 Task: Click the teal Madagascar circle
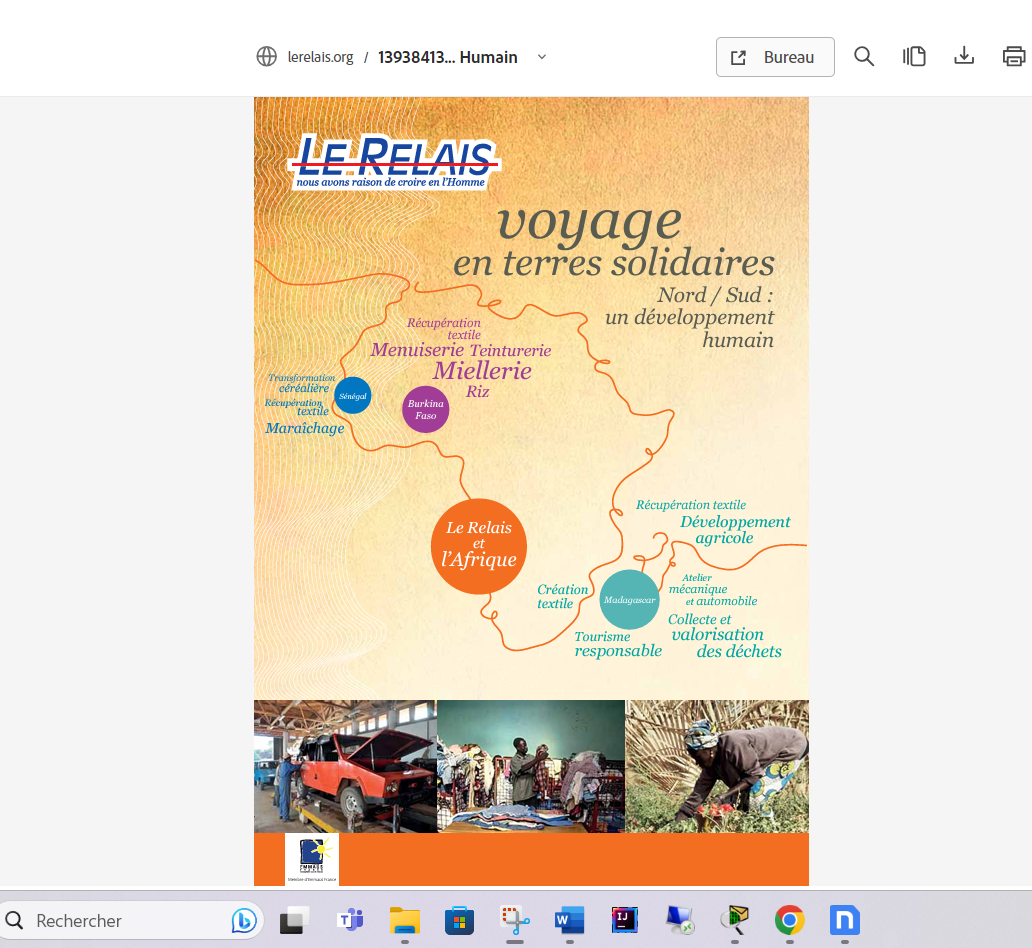pos(629,600)
